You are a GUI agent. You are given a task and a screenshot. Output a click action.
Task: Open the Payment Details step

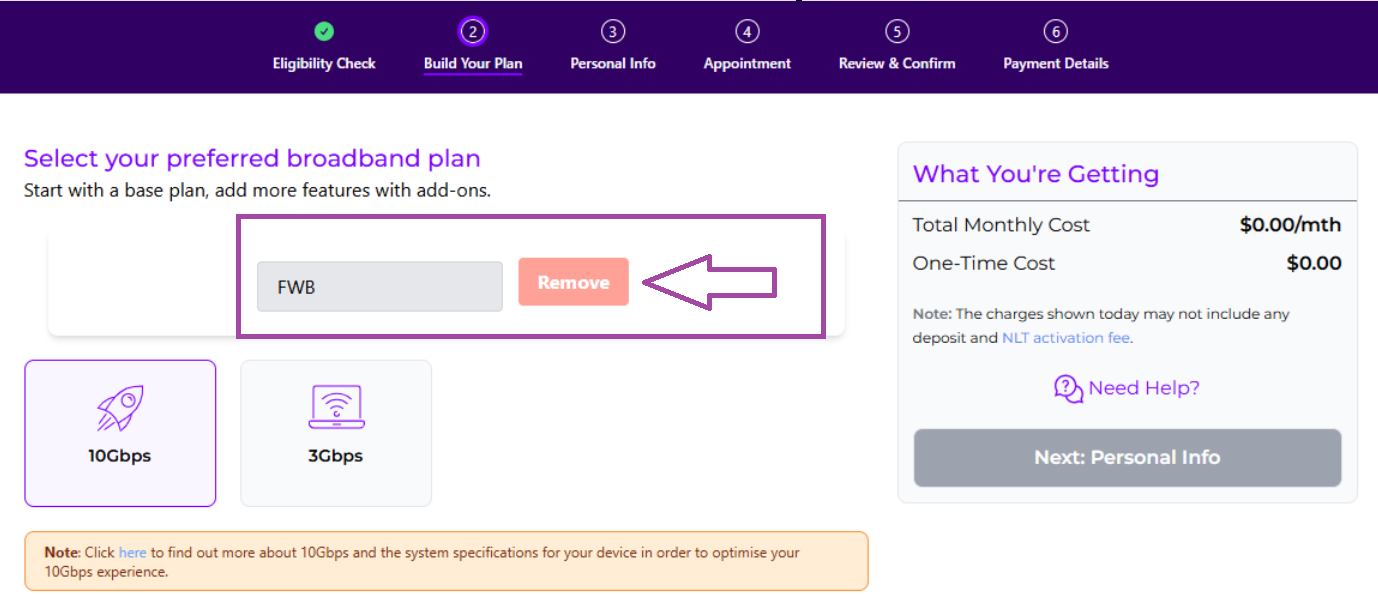coord(1056,63)
